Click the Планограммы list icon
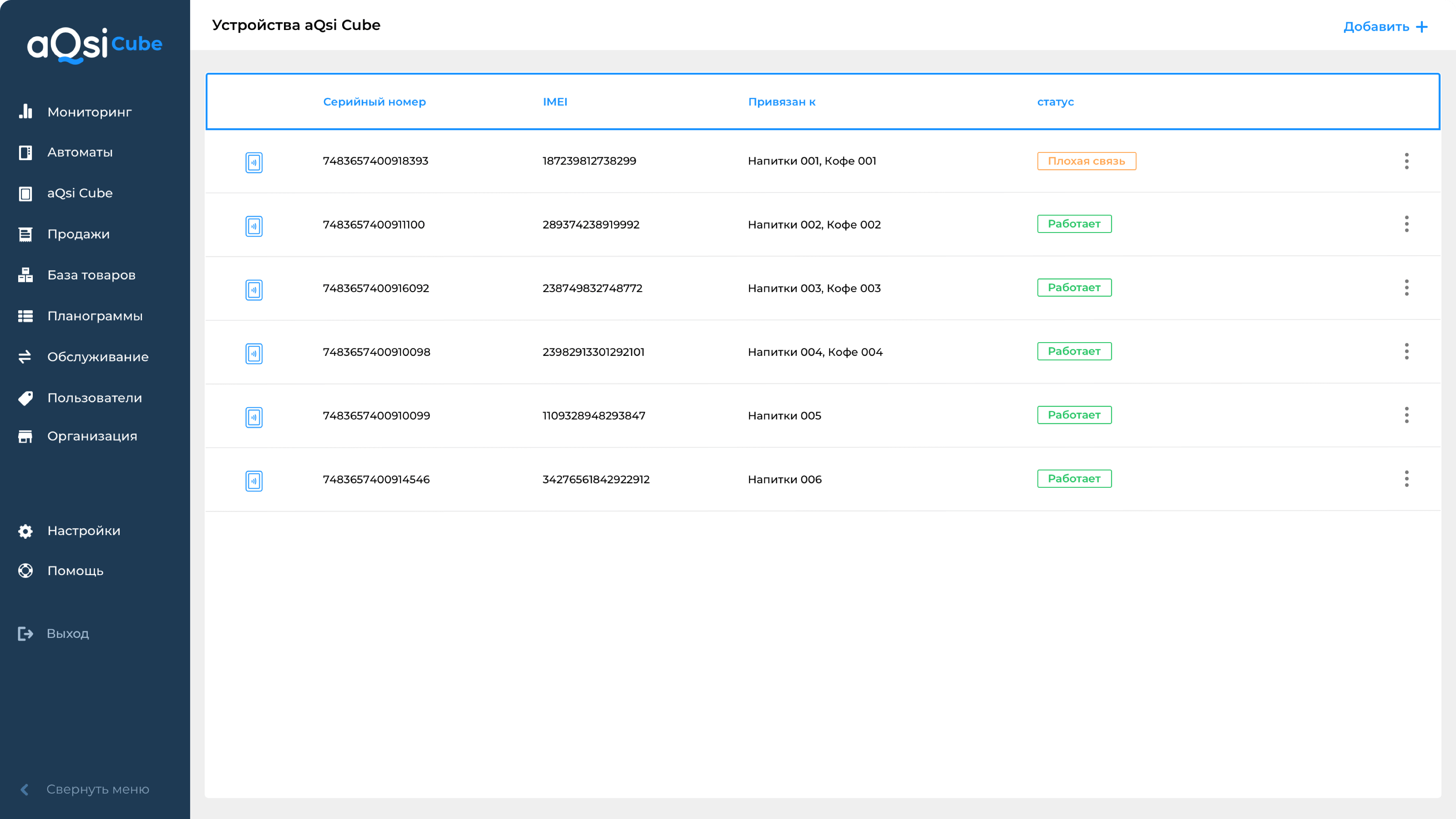1456x819 pixels. coord(25,316)
